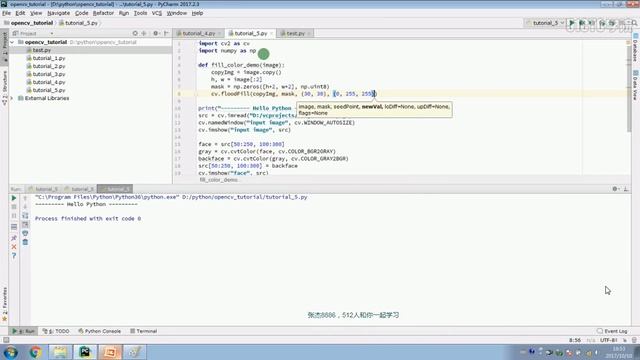The image size is (640, 360).
Task: Select test.py in project tree
Action: point(42,50)
